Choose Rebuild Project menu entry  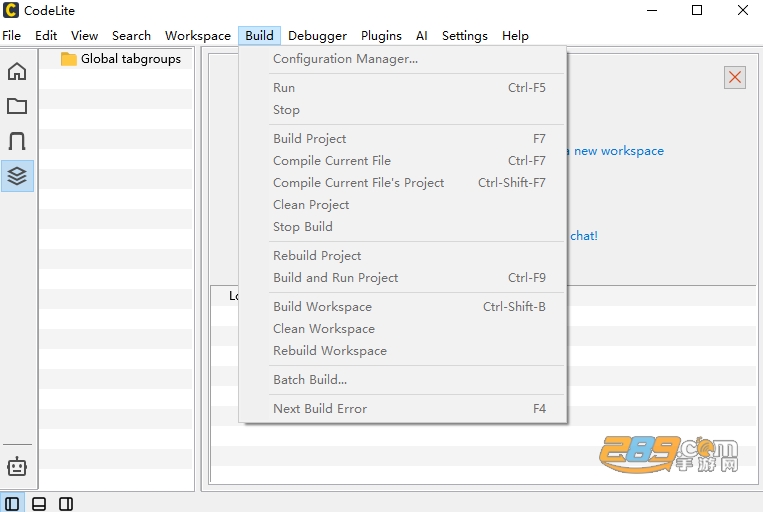click(403, 256)
